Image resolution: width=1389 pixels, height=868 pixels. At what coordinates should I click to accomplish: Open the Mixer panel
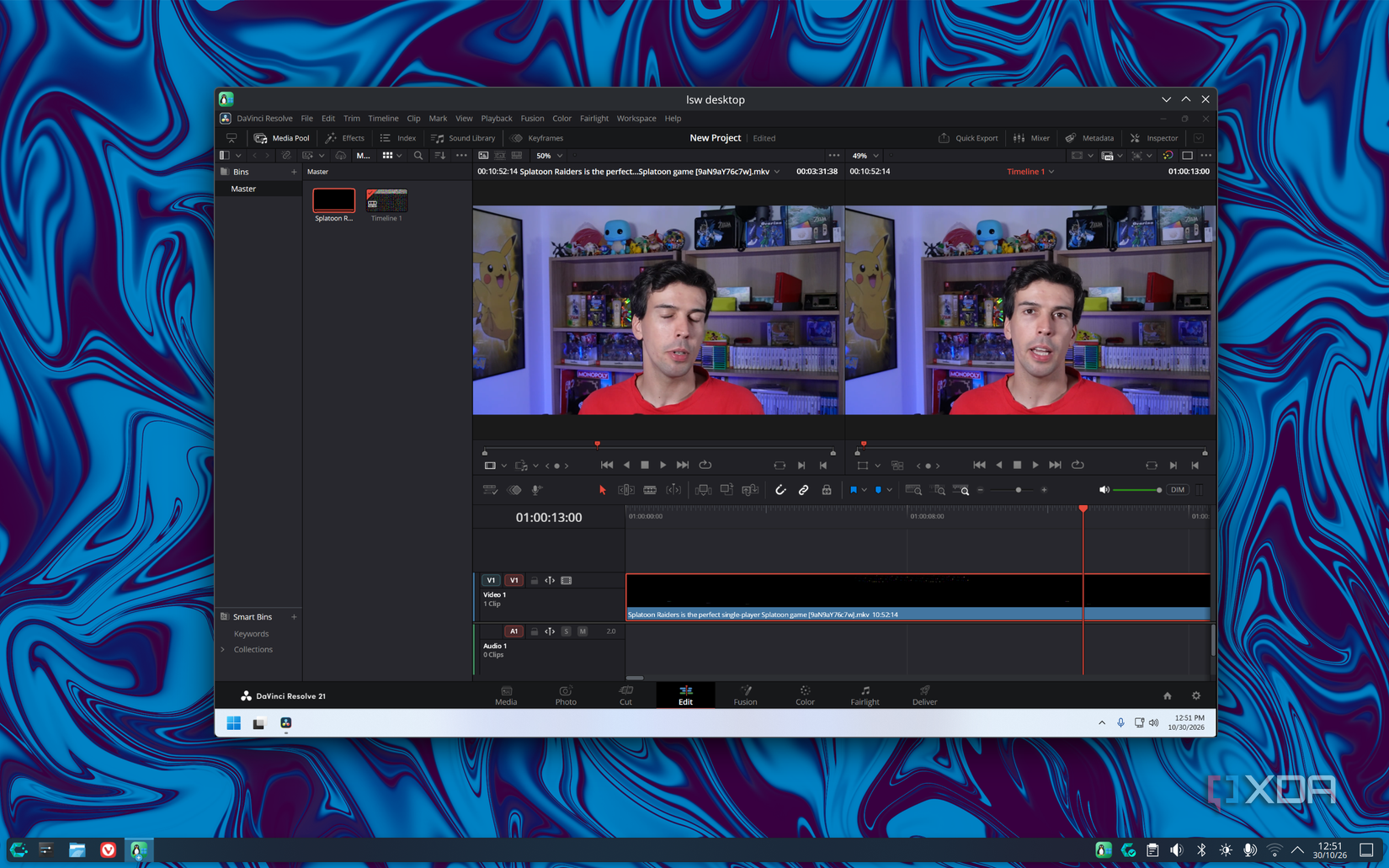[1032, 138]
